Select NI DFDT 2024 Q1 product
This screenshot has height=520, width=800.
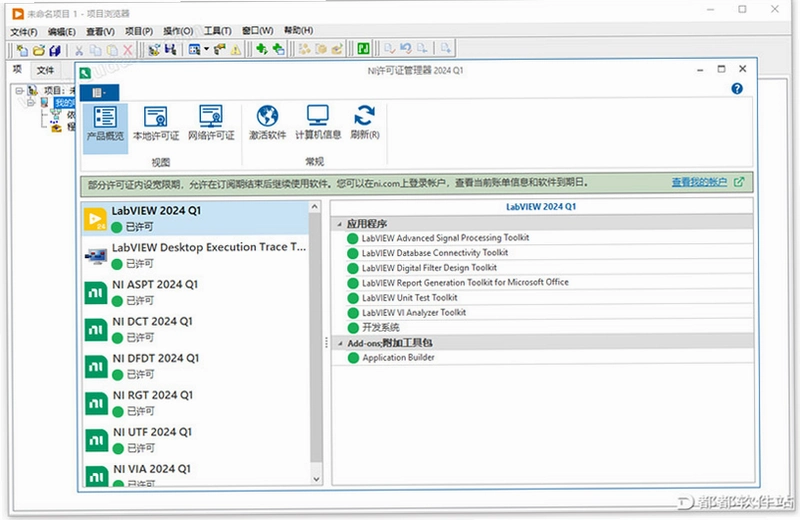click(x=195, y=366)
